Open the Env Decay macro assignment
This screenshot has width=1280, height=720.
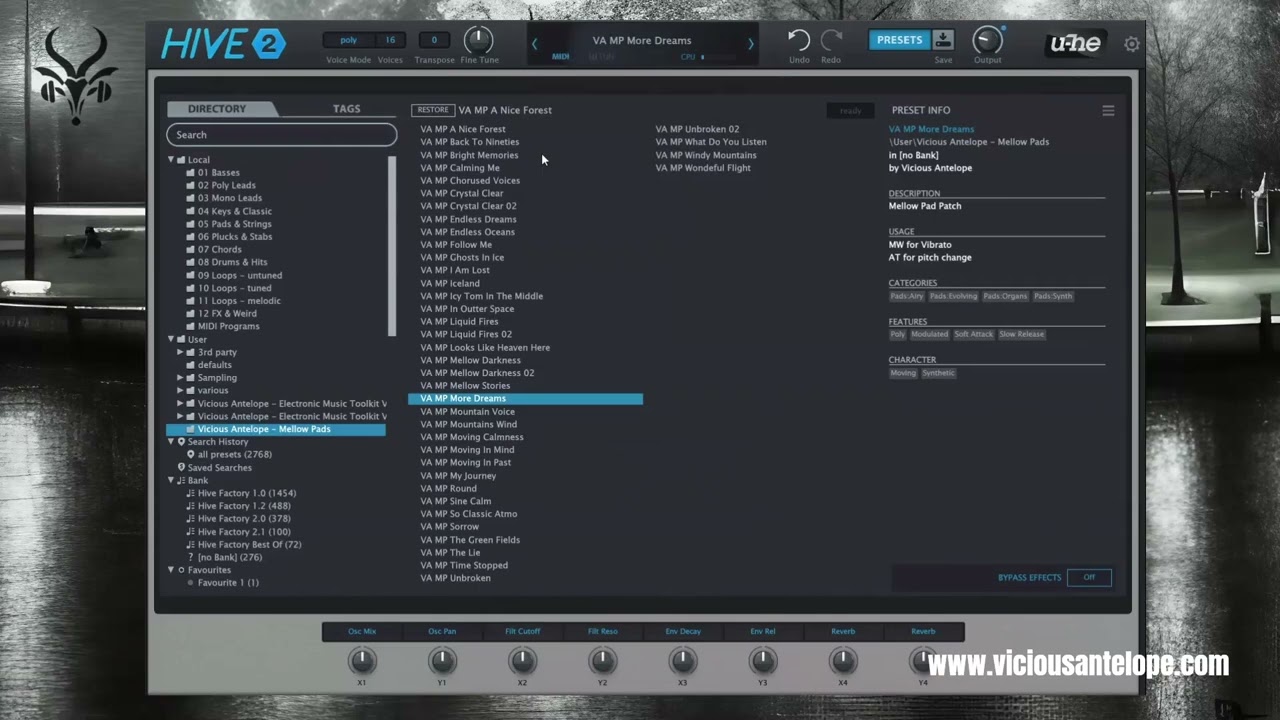click(683, 632)
